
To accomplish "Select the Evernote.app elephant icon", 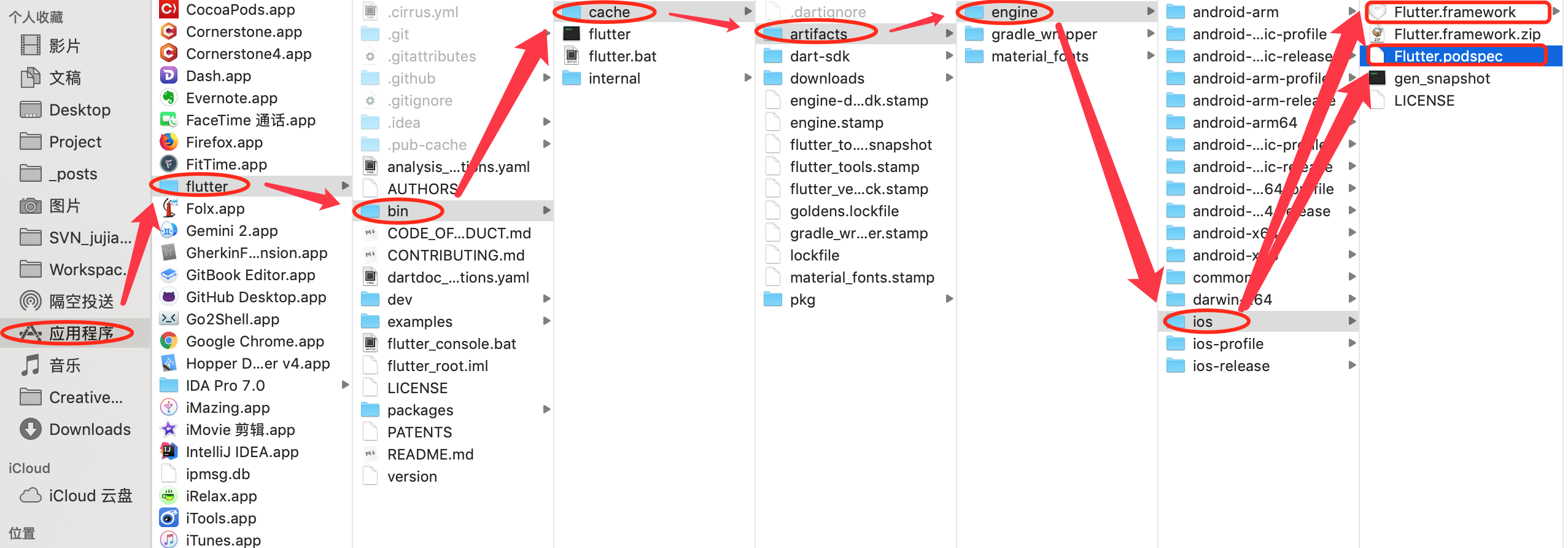I will point(169,98).
